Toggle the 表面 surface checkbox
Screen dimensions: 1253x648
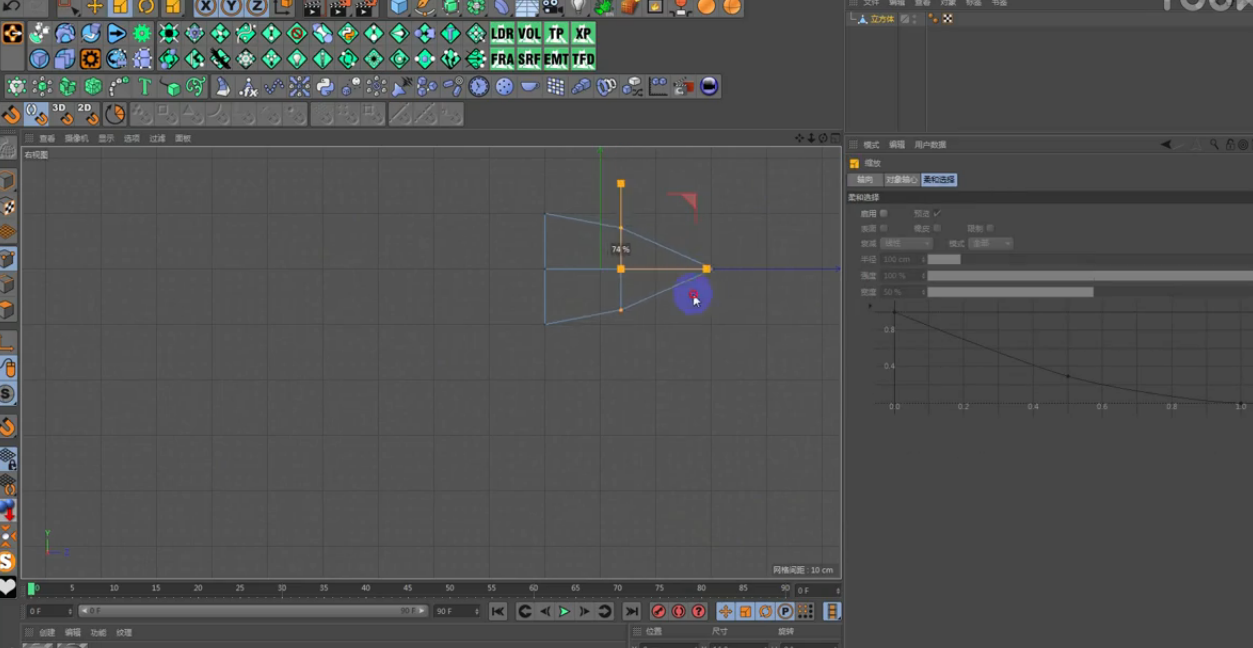click(883, 228)
